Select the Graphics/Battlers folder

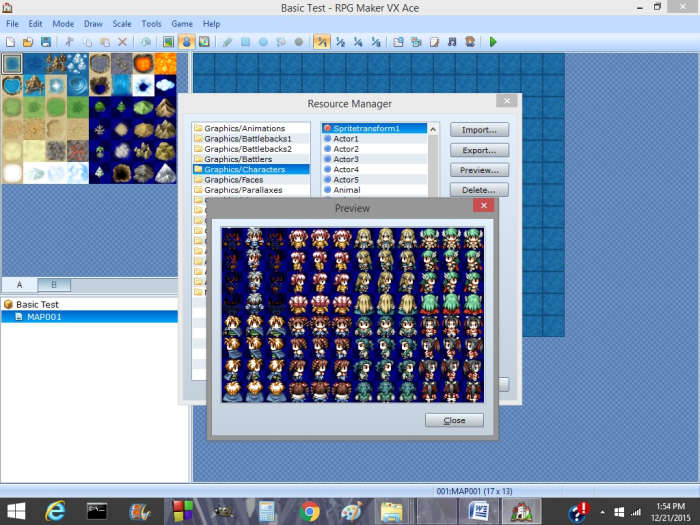(x=251, y=159)
